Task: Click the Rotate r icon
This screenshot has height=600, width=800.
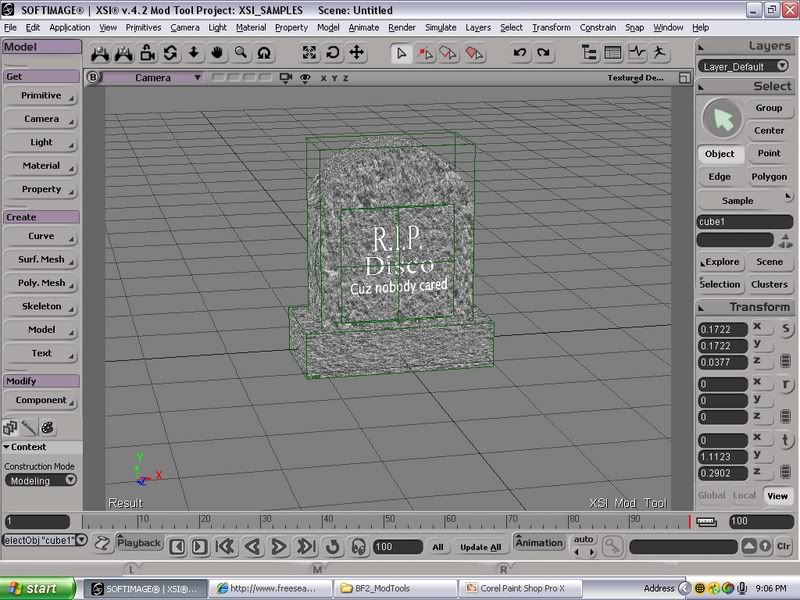Action: point(786,385)
